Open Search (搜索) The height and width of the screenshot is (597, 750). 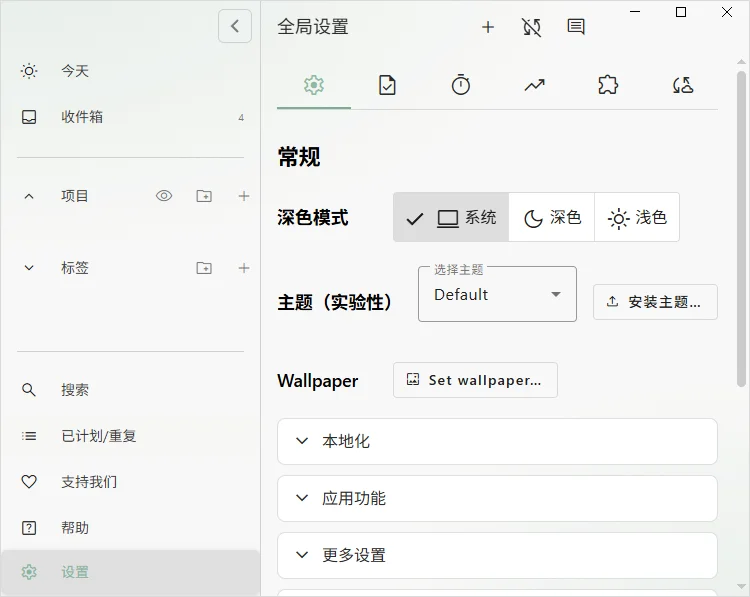click(x=130, y=390)
